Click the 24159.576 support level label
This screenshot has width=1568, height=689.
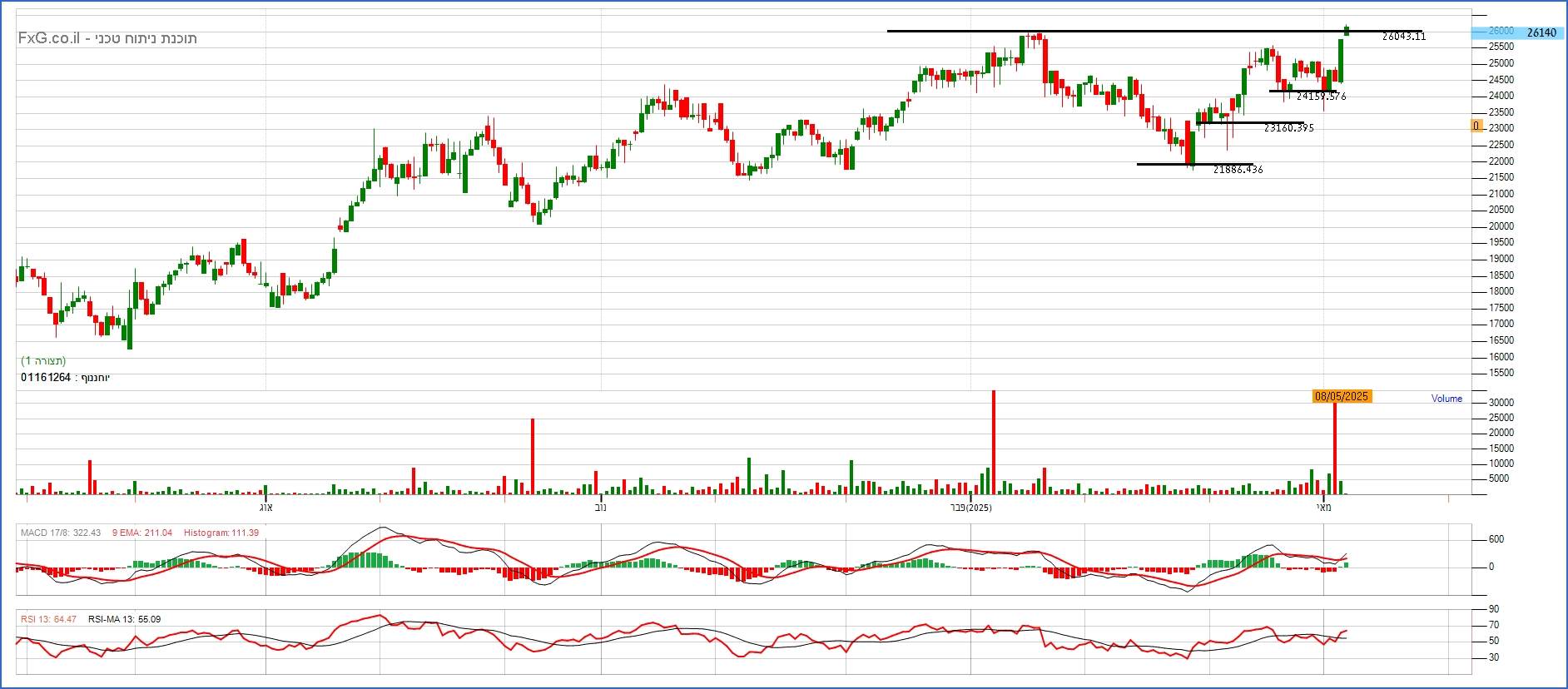[x=1321, y=97]
